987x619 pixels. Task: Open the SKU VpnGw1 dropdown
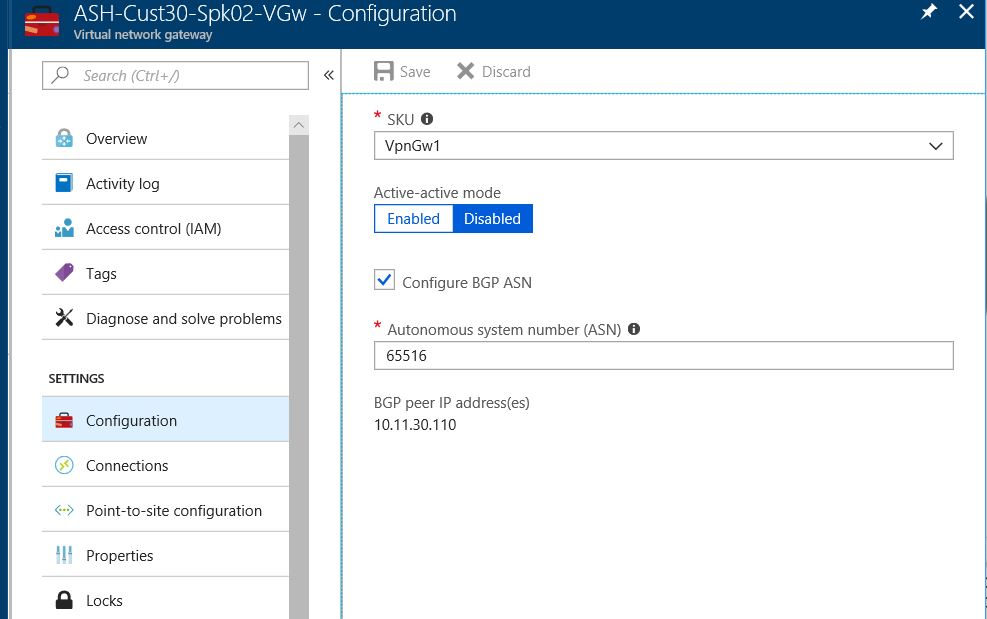pyautogui.click(x=663, y=146)
